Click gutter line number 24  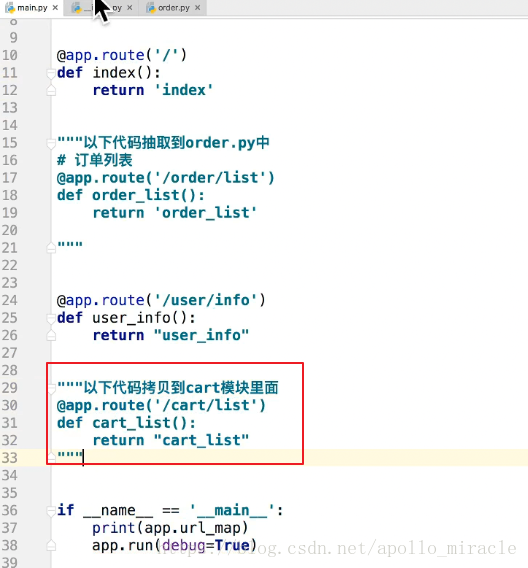(9, 300)
